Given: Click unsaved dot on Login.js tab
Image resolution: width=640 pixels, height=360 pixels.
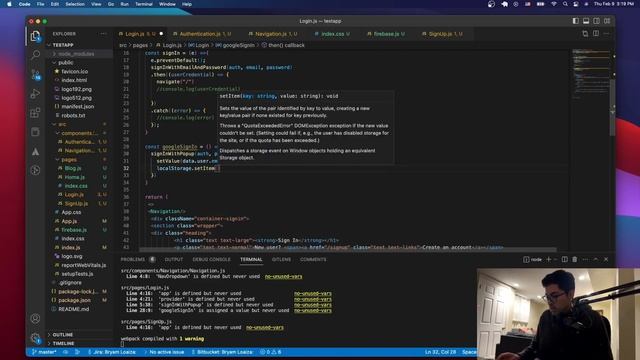Looking at the screenshot, I should pyautogui.click(x=161, y=34).
